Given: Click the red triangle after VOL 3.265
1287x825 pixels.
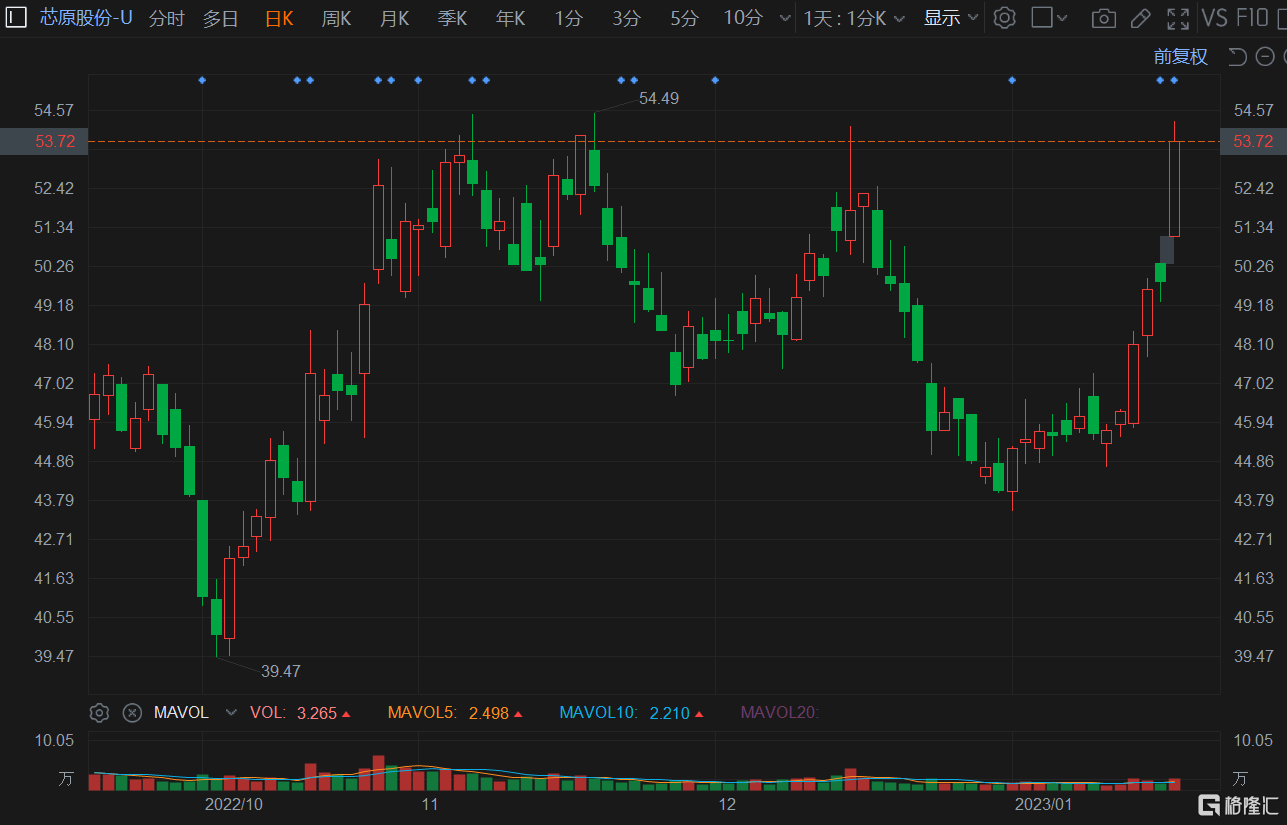Looking at the screenshot, I should (346, 714).
